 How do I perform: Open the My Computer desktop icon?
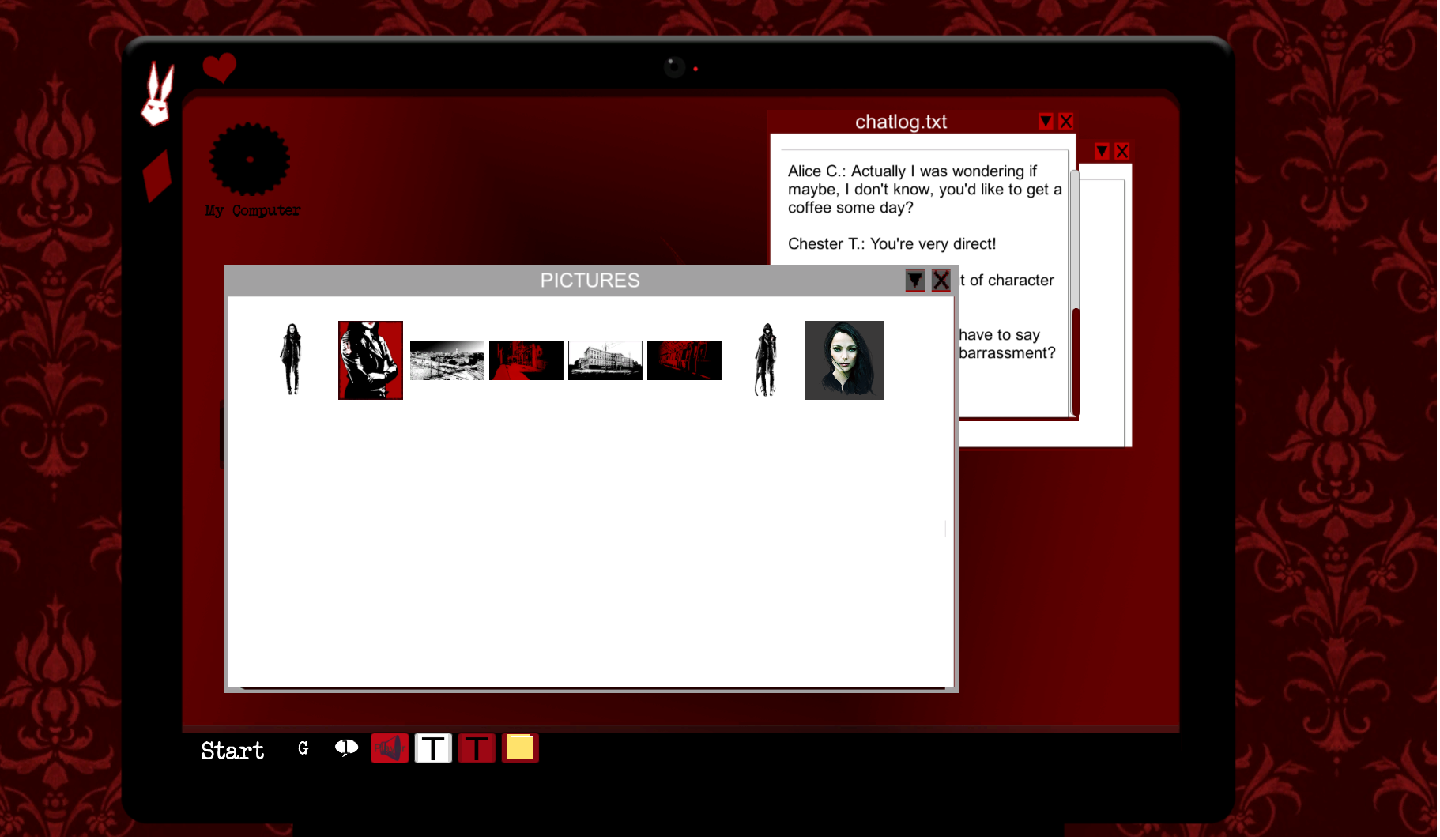pos(250,160)
